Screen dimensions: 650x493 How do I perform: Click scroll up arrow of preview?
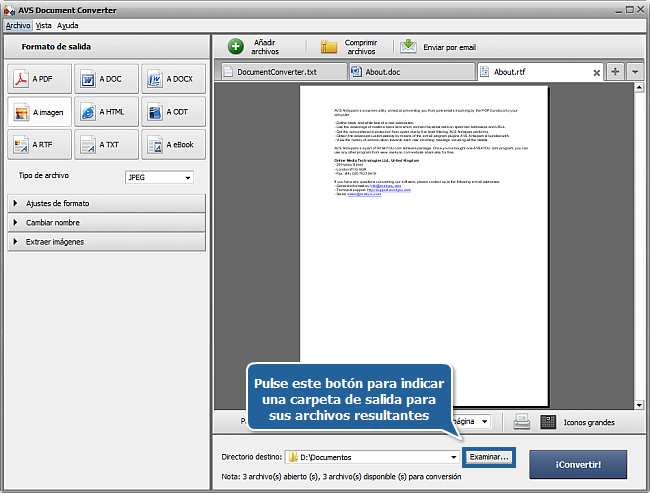point(639,87)
